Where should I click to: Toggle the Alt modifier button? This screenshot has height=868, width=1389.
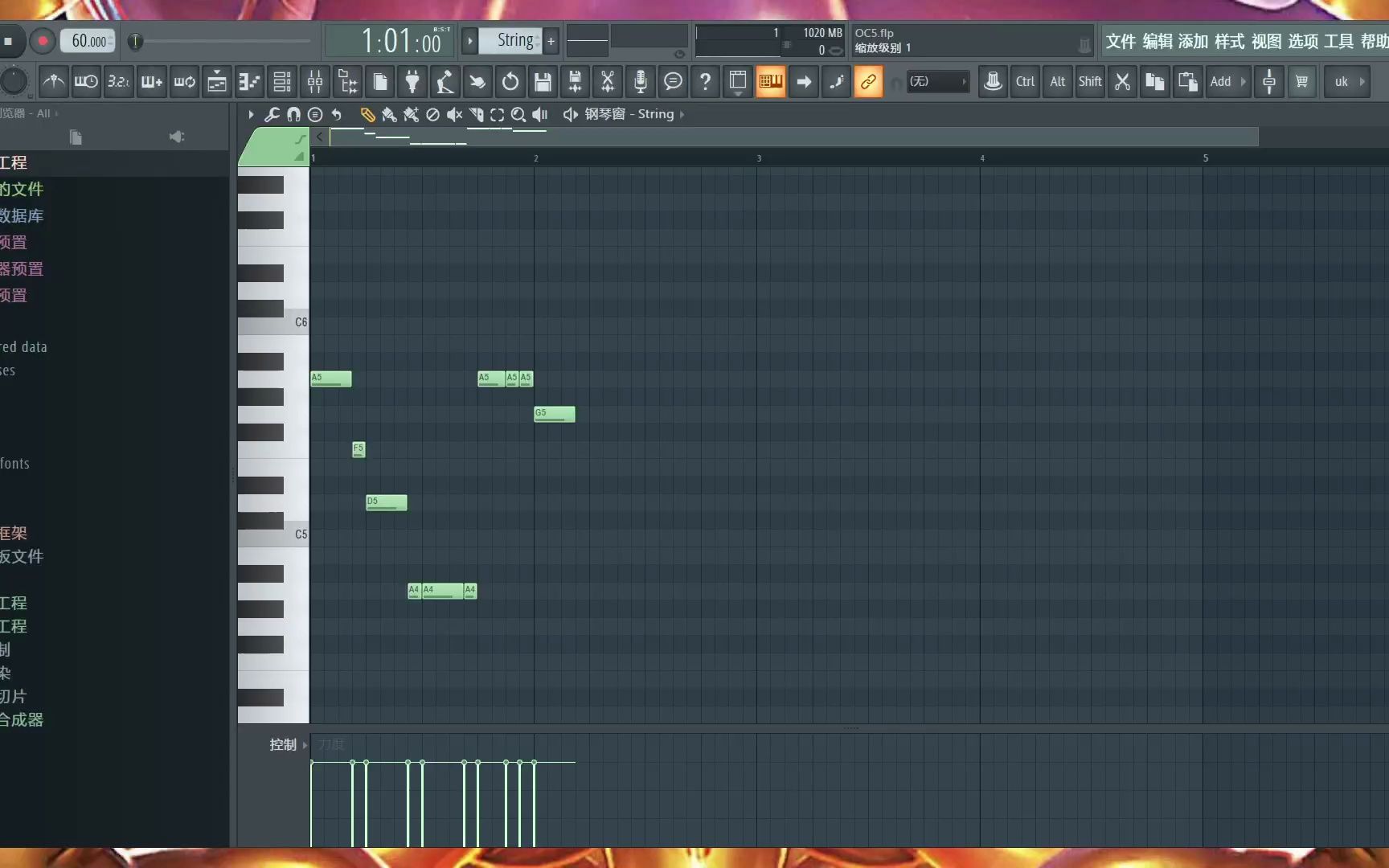(x=1058, y=82)
